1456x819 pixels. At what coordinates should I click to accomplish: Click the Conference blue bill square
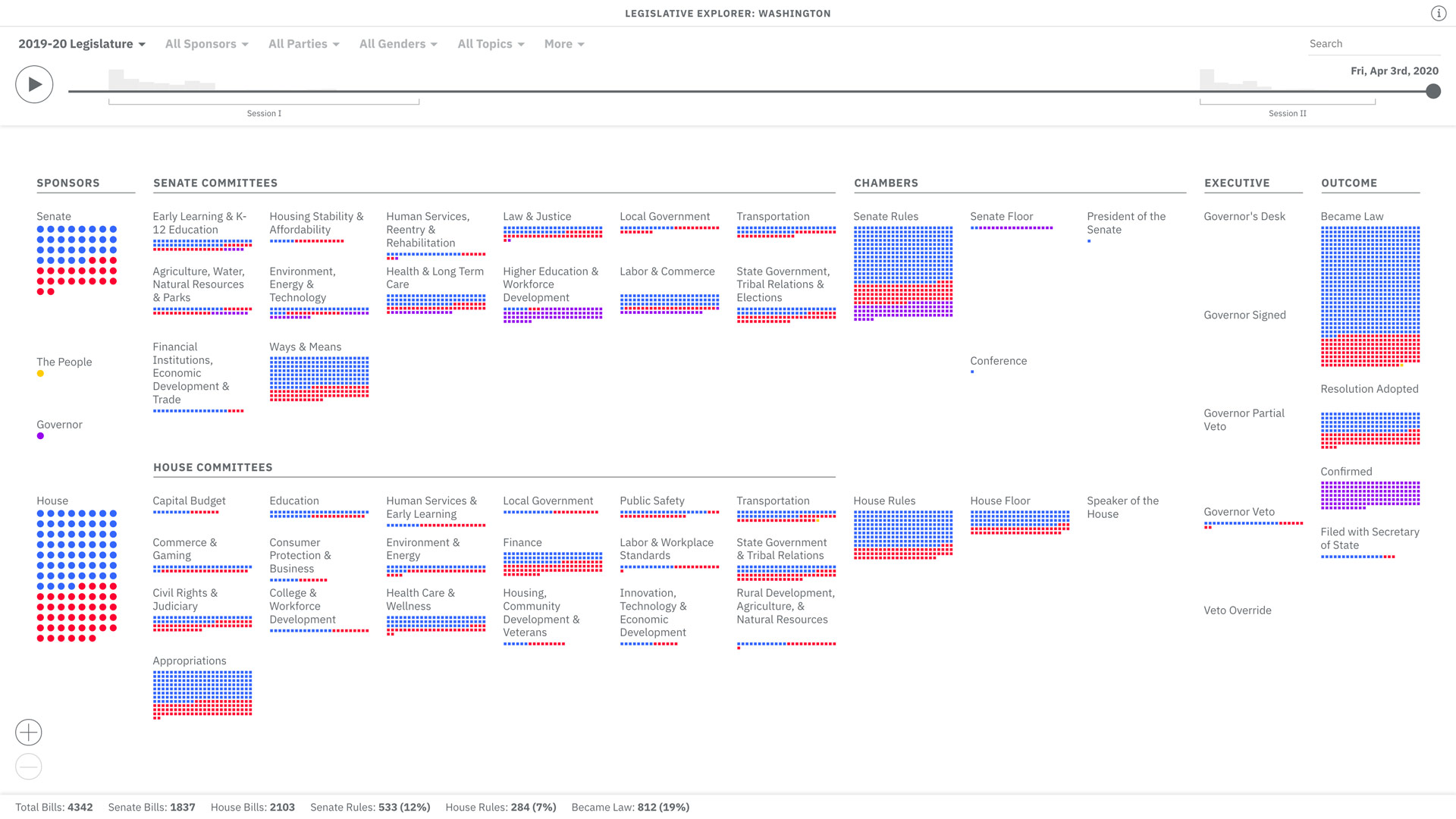(972, 372)
